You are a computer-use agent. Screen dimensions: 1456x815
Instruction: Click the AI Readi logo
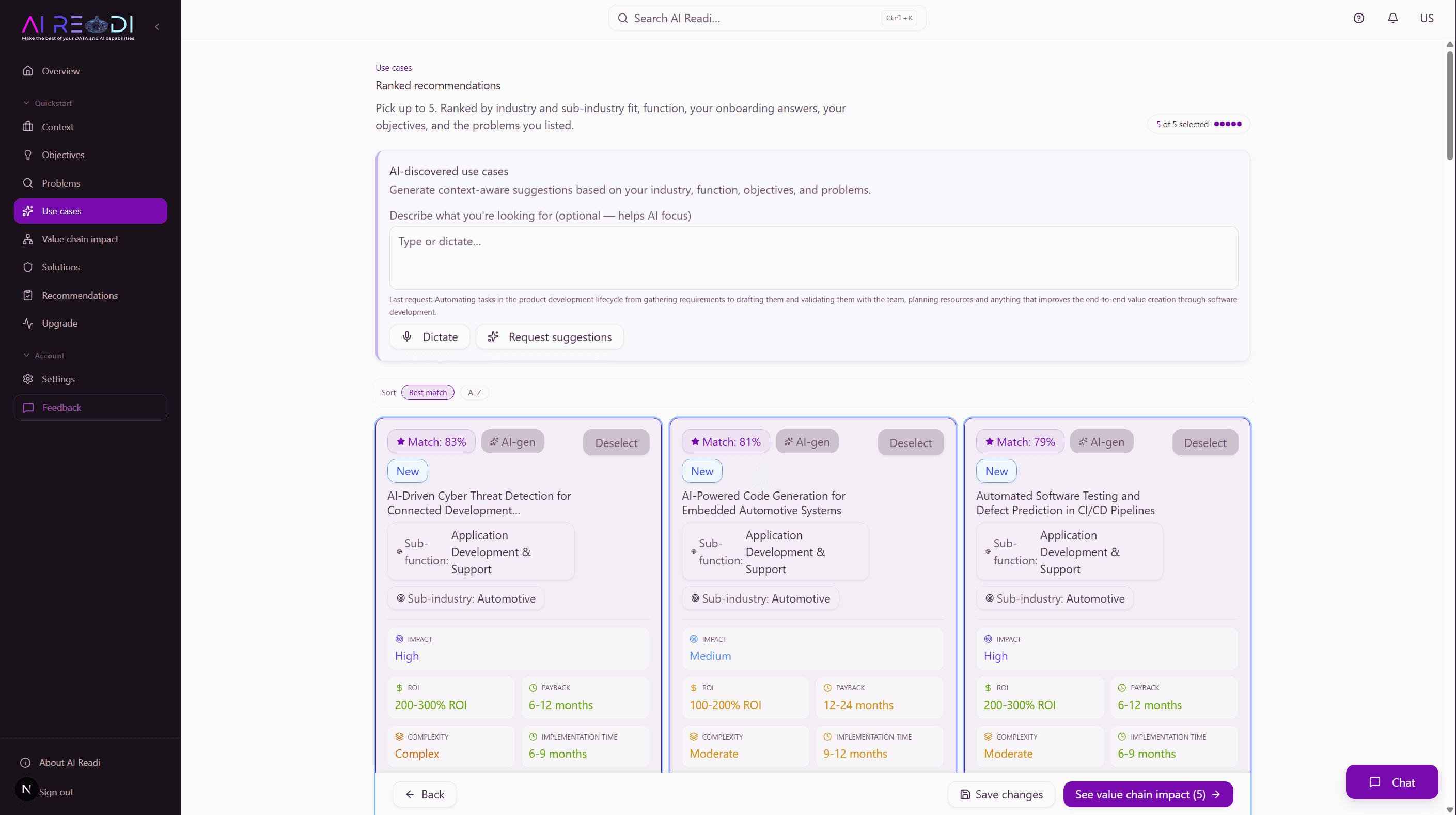pos(78,27)
